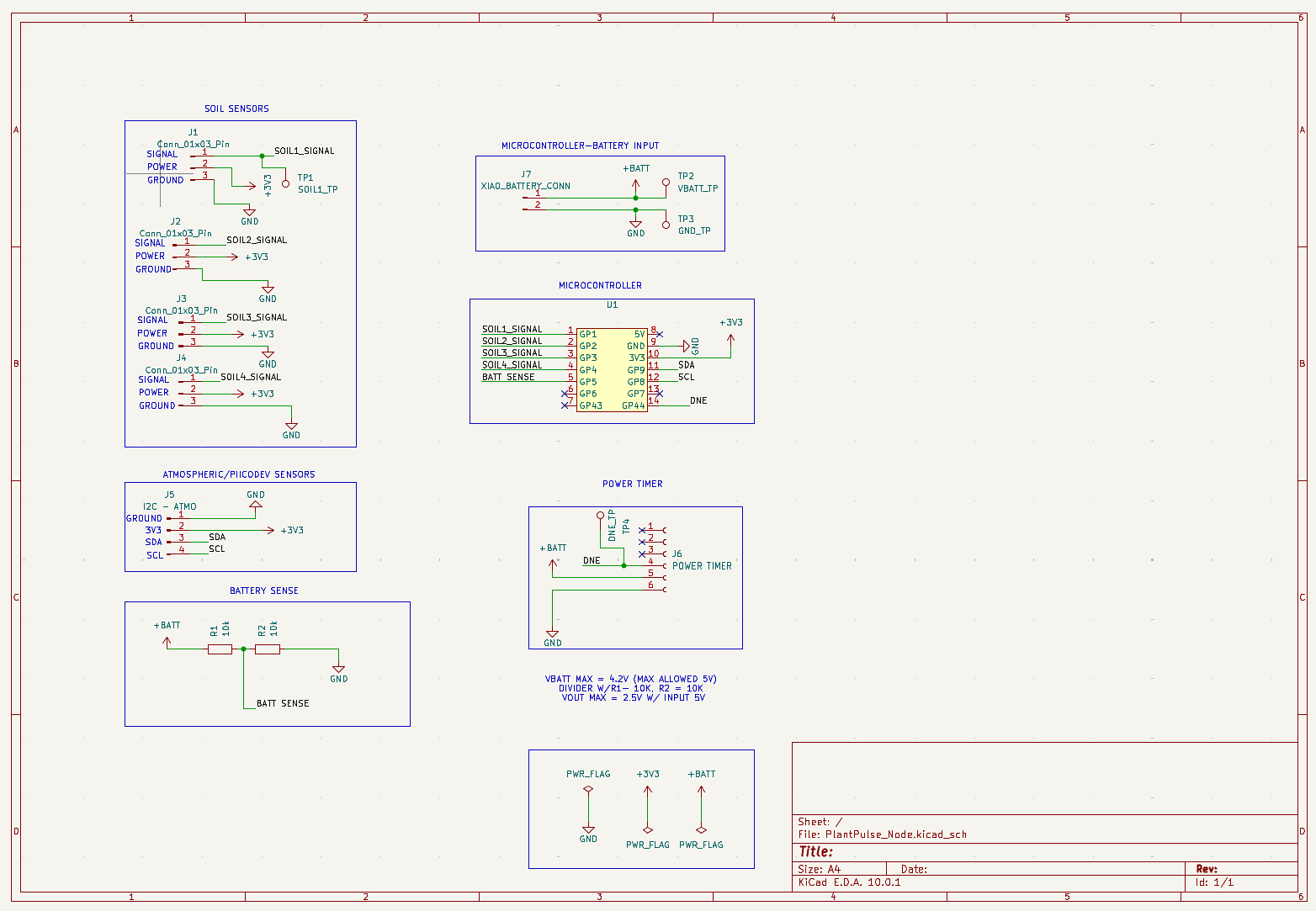This screenshot has height=911, width=1316.
Task: Click the GND_TP label
Action: pyautogui.click(x=694, y=230)
